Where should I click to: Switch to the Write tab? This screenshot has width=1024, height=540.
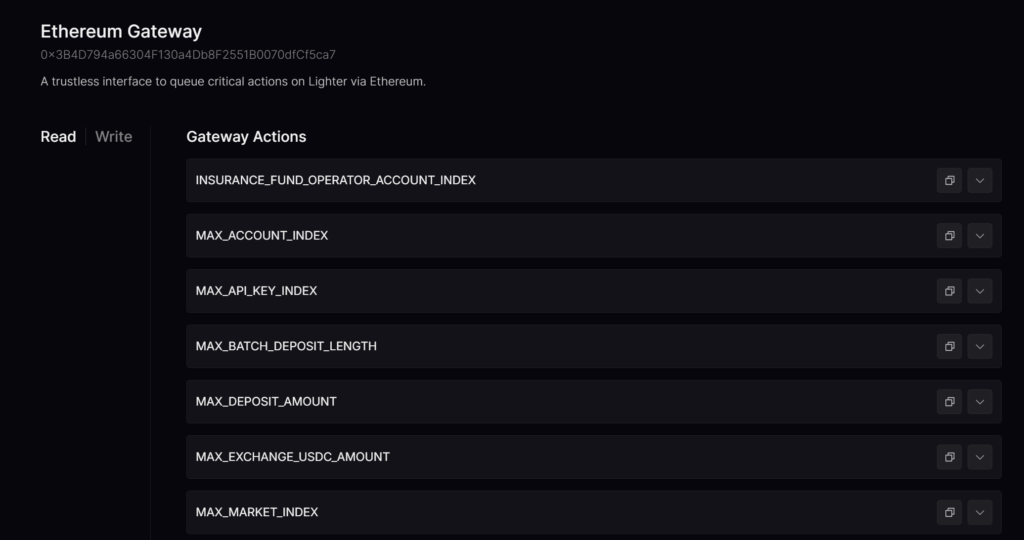click(x=113, y=137)
